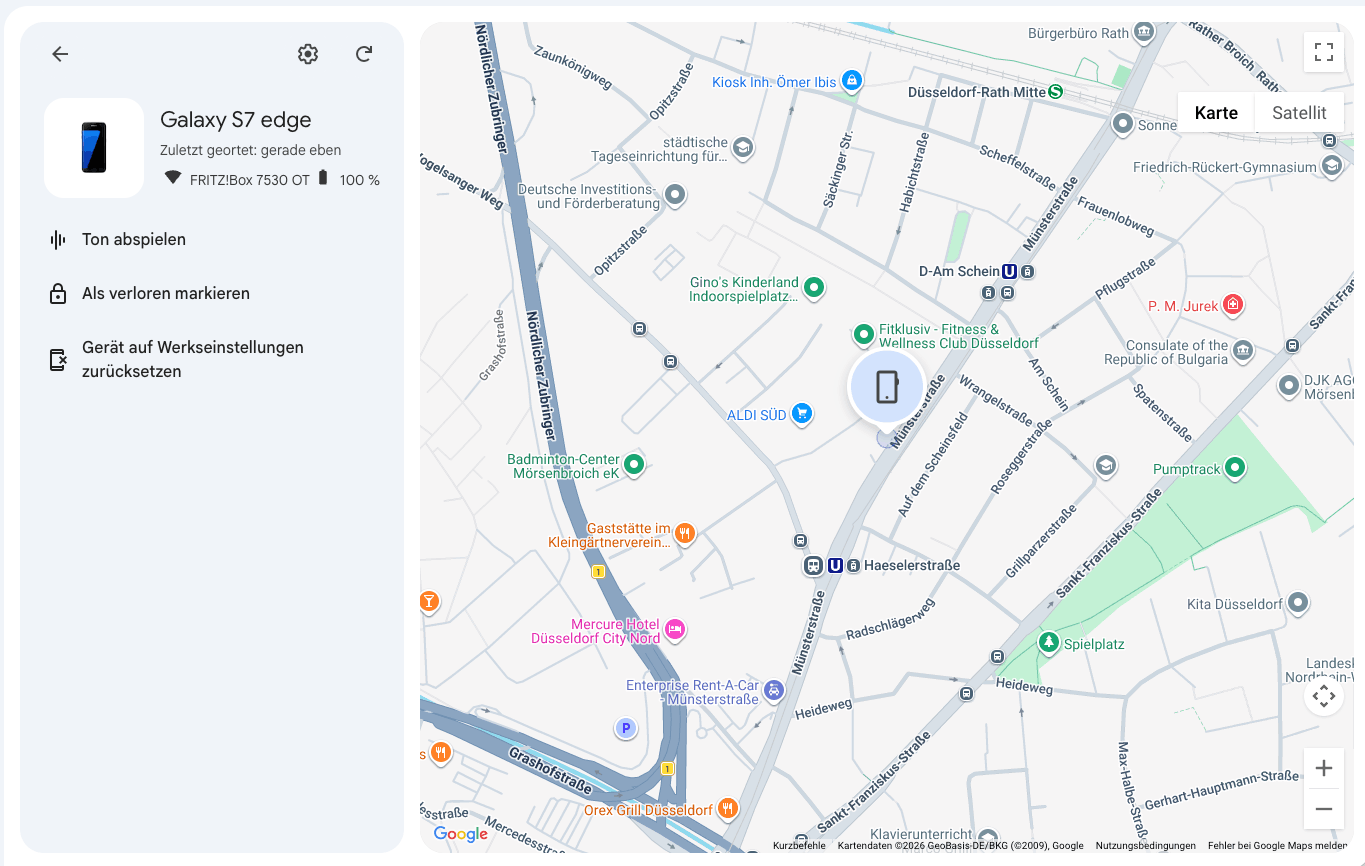Click FRITZ!Box 7530 OT network text
Screen dimensions: 1365x866
(x=250, y=180)
